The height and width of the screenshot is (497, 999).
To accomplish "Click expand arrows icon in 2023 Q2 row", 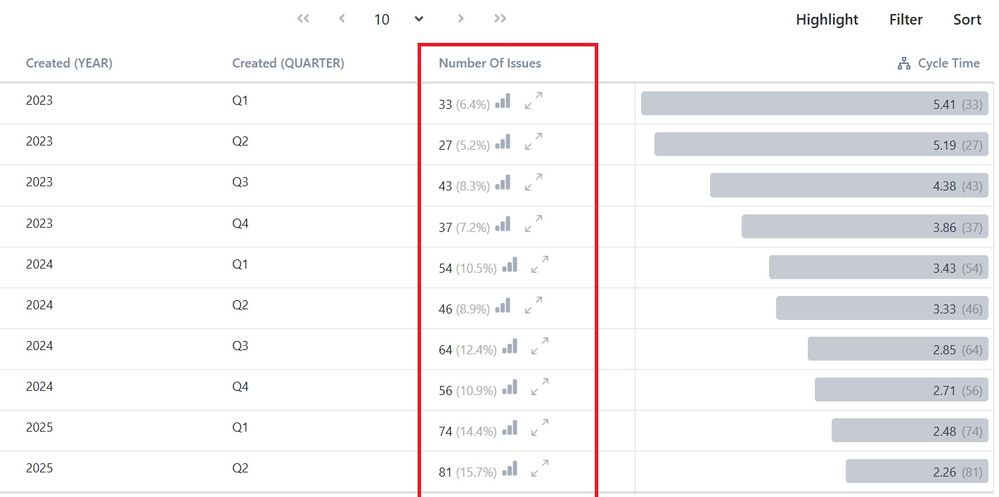I will point(533,141).
